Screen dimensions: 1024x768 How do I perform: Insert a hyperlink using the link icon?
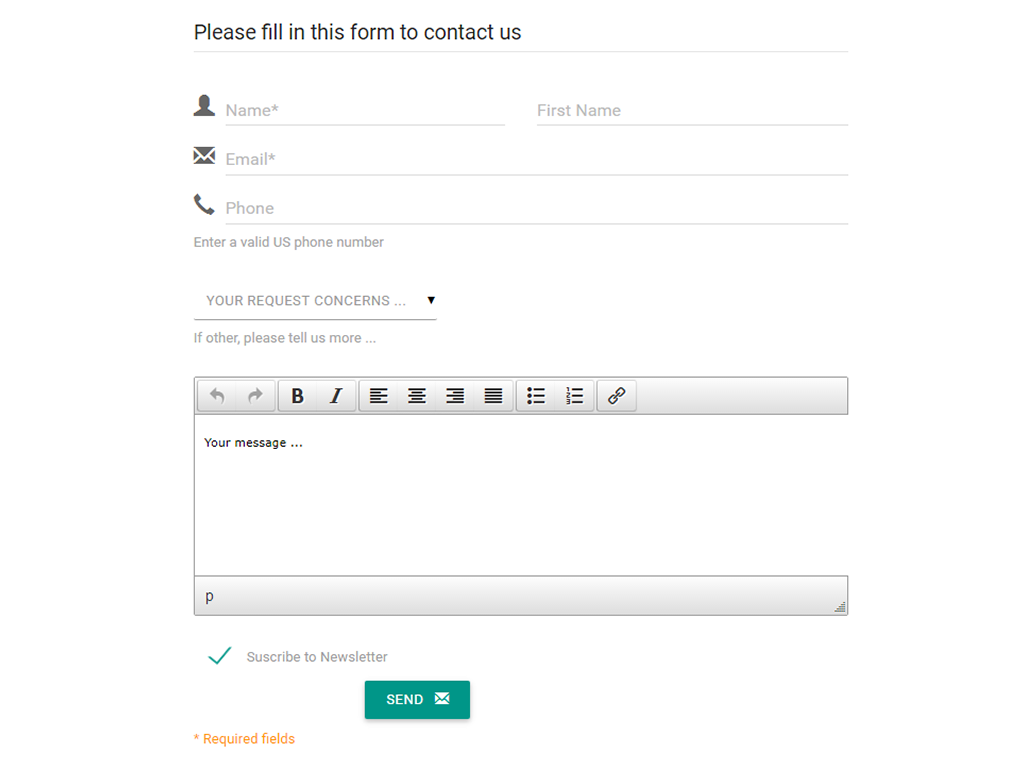coord(616,396)
